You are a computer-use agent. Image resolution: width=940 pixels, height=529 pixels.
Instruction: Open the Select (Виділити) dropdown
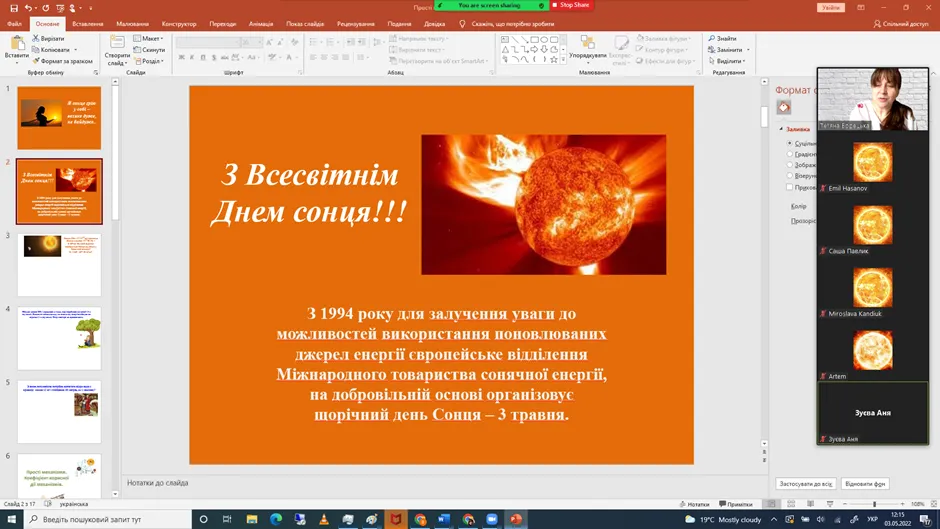coord(727,61)
